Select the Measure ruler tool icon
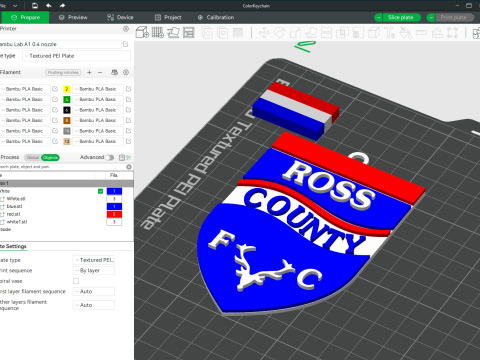Image resolution: width=480 pixels, height=360 pixels. [x=421, y=33]
